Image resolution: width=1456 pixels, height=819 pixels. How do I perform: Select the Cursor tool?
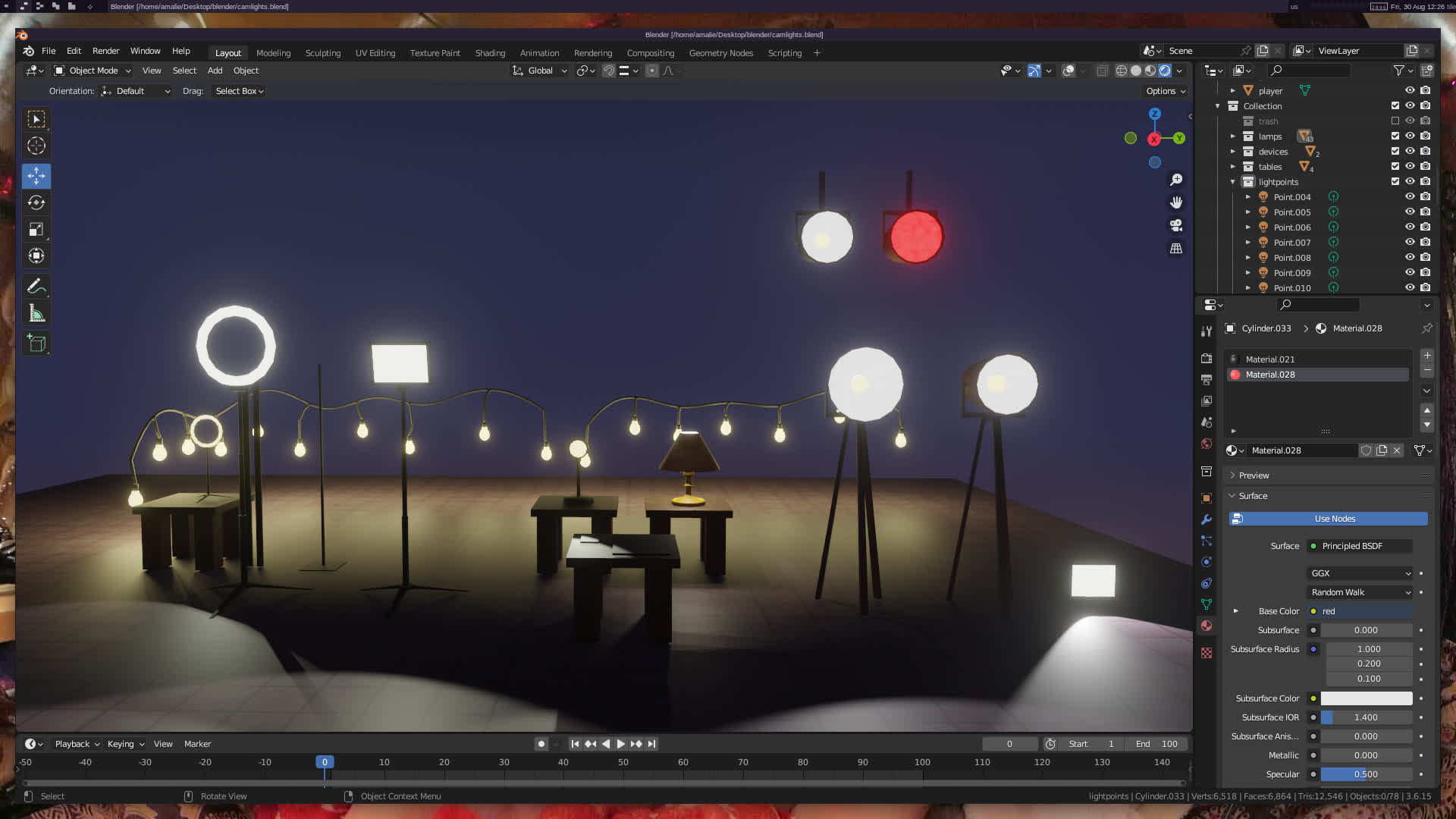(x=36, y=146)
